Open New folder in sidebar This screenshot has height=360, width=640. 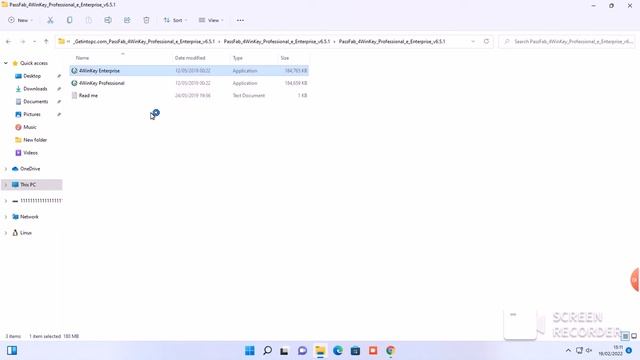(35, 140)
